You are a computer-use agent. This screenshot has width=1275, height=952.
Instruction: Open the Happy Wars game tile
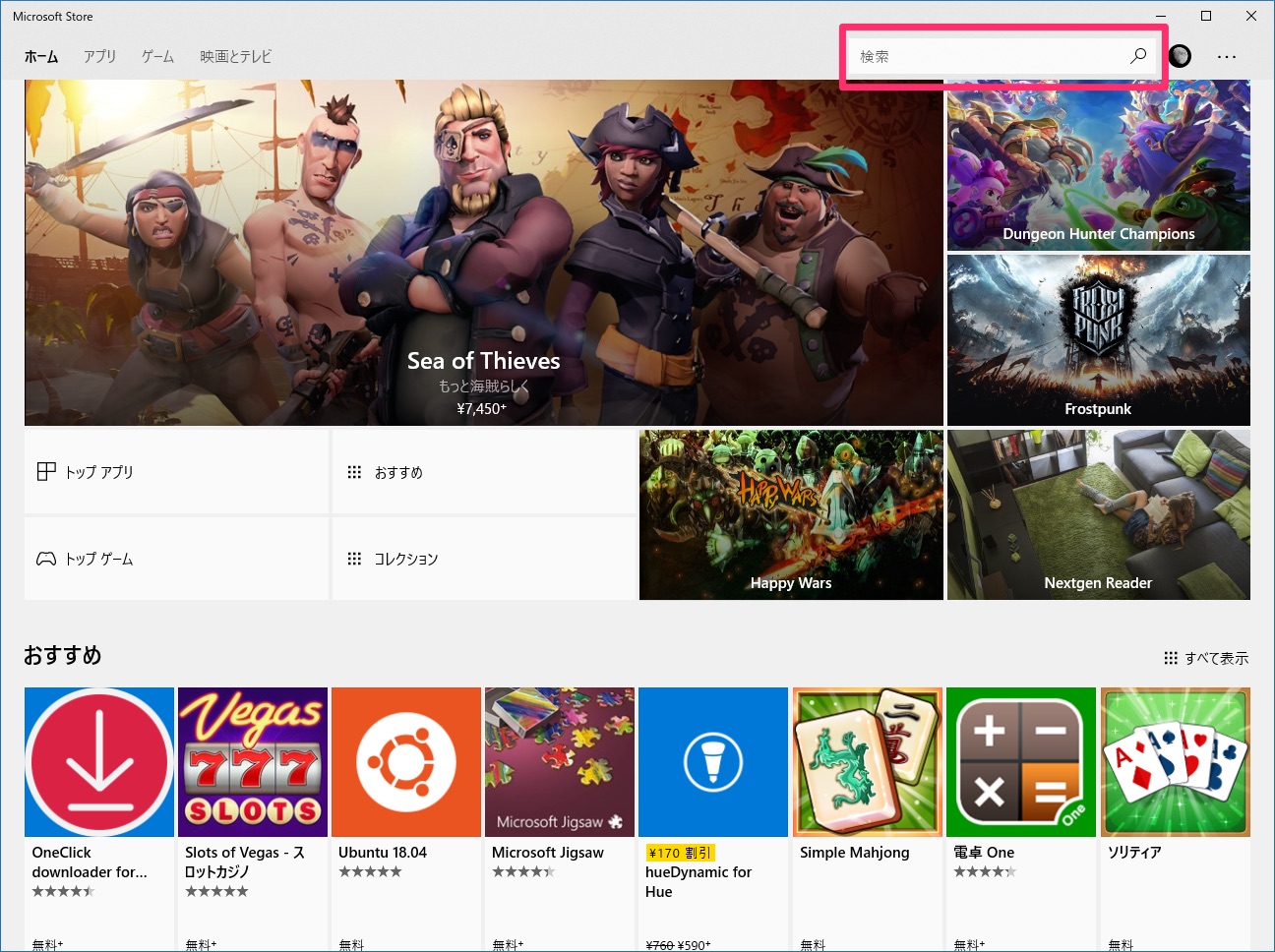791,514
